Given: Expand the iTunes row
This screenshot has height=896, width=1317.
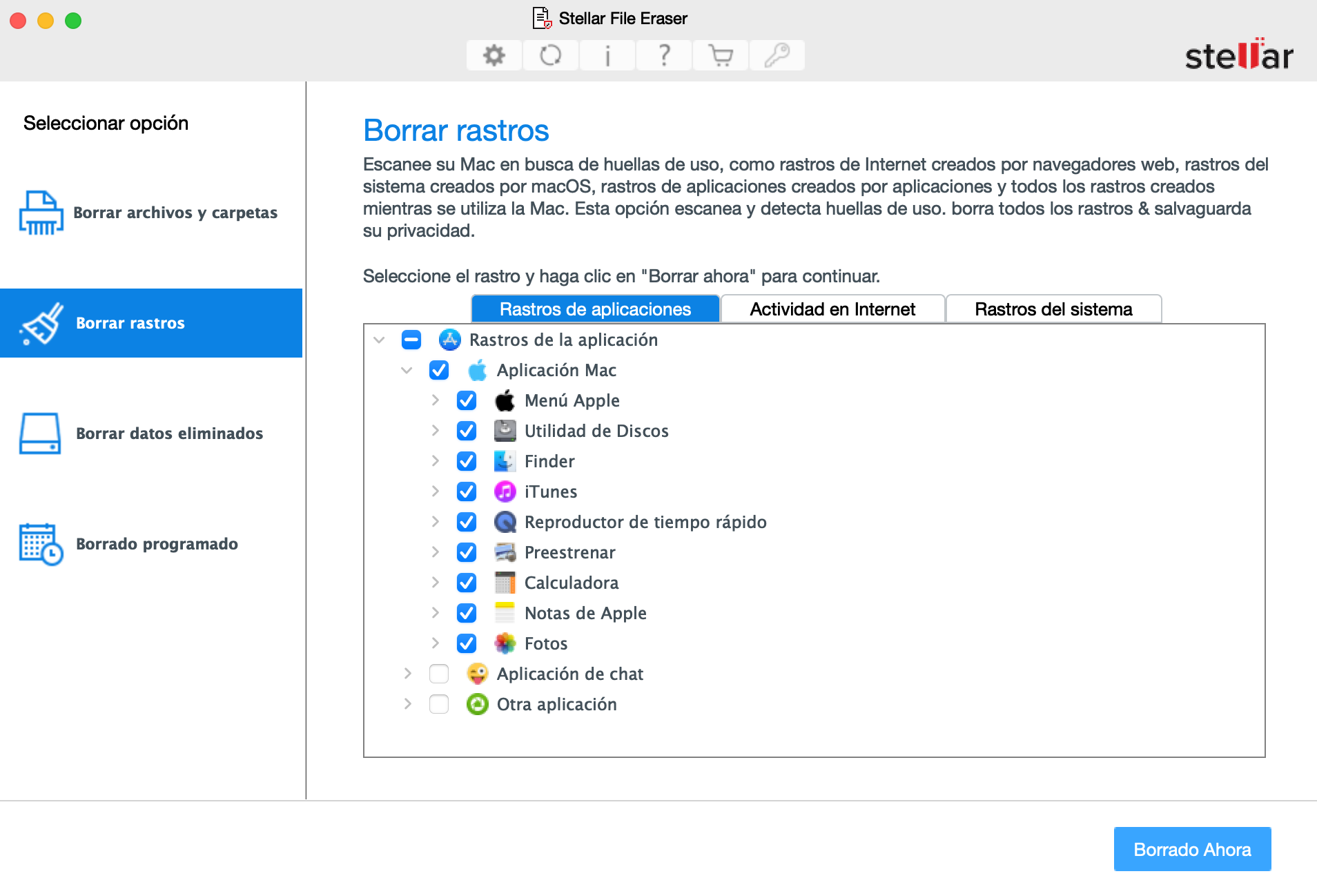Looking at the screenshot, I should [x=435, y=491].
